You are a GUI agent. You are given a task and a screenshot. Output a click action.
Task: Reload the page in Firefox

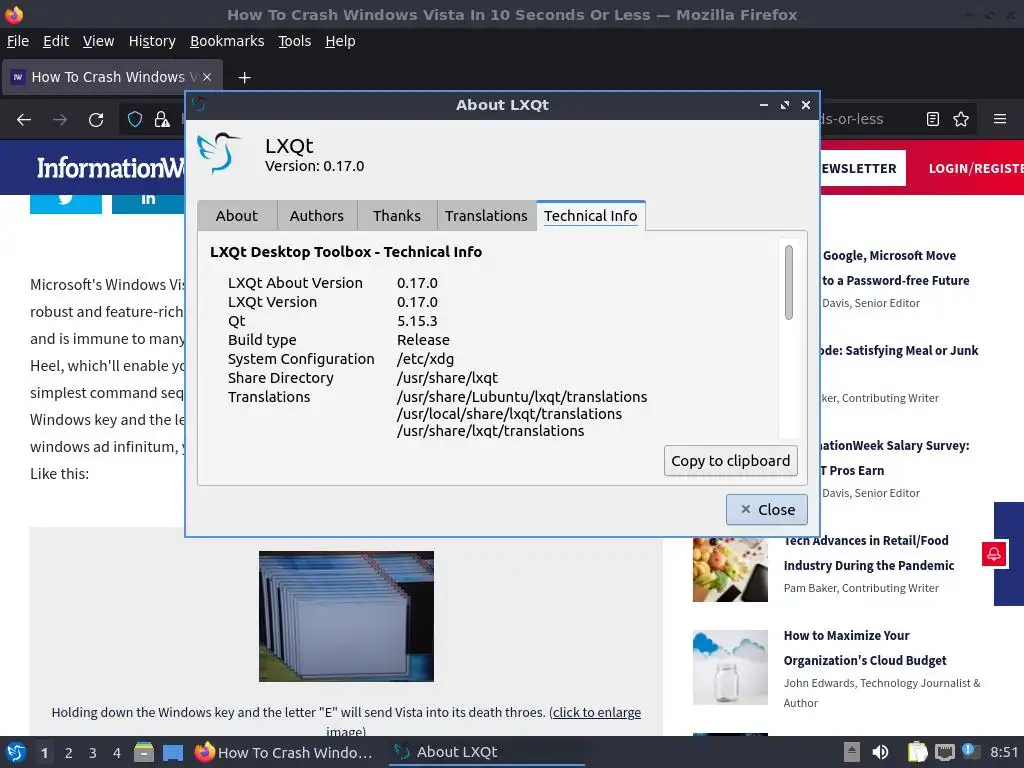(x=96, y=120)
